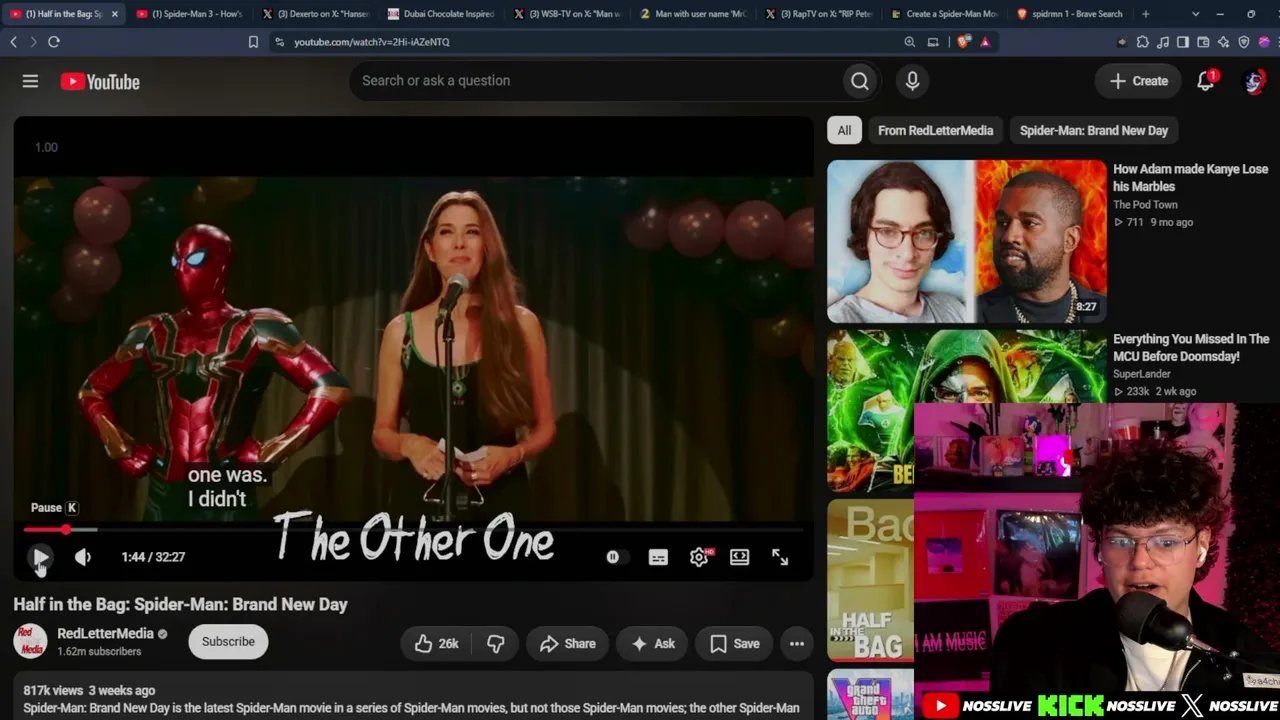
Task: Switch to the 'Spider-Man 3 - How's' tab
Action: 189,14
